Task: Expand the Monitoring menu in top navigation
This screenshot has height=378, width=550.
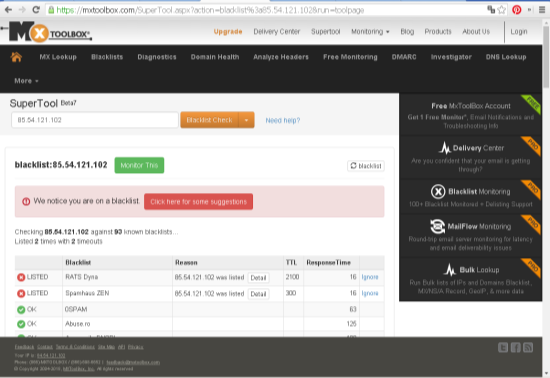Action: pyautogui.click(x=370, y=32)
